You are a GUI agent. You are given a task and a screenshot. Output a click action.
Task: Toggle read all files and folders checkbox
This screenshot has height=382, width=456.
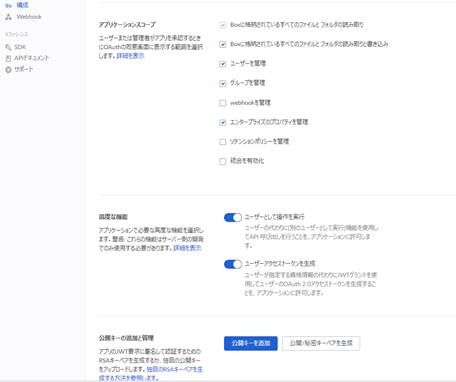tap(223, 25)
